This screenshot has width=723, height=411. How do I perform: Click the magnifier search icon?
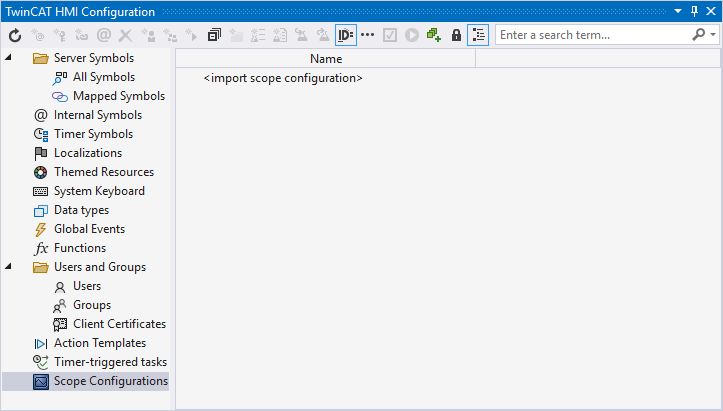pos(699,35)
